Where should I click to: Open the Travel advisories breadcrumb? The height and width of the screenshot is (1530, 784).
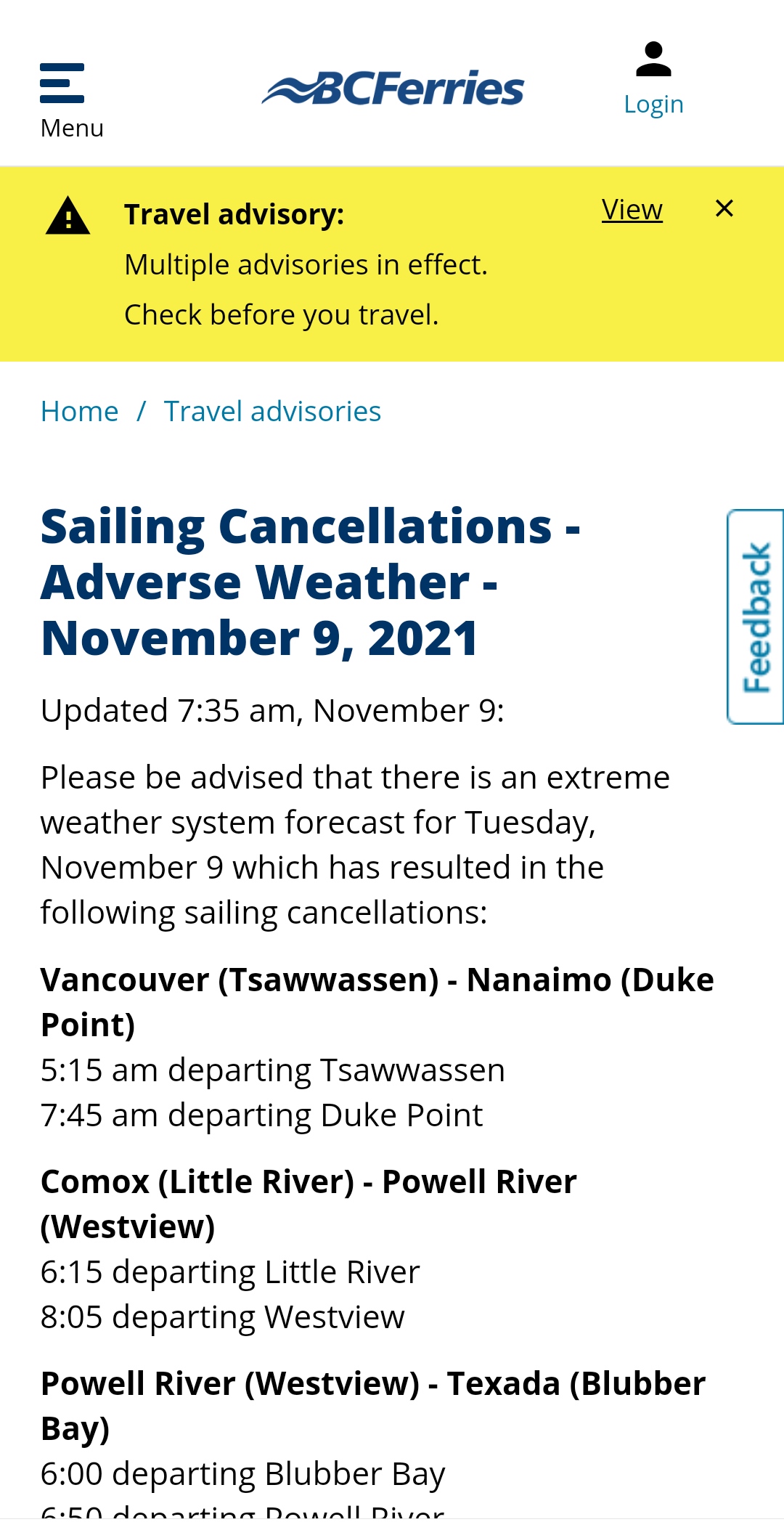tap(272, 411)
